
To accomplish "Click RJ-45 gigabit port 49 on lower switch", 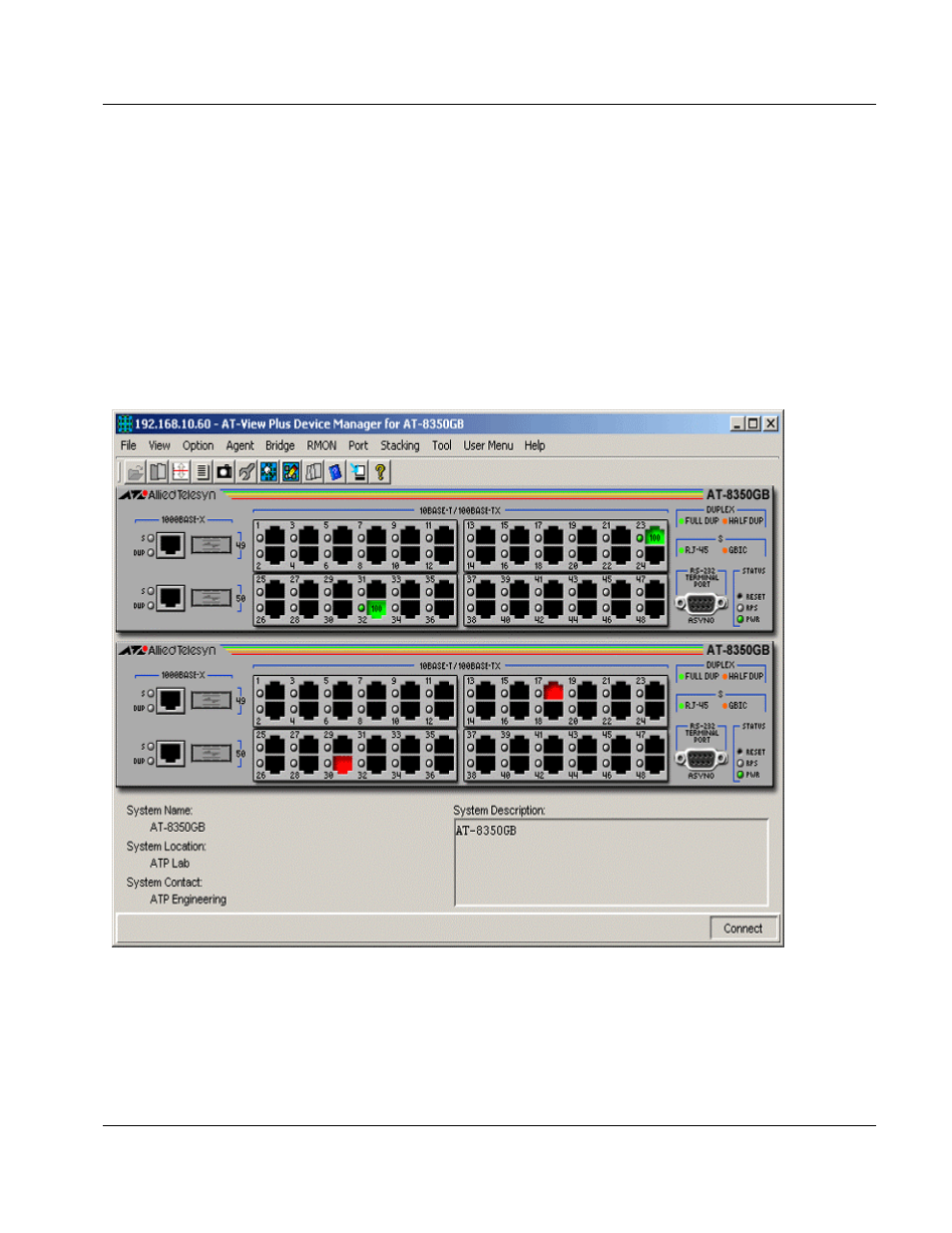I will click(x=171, y=700).
